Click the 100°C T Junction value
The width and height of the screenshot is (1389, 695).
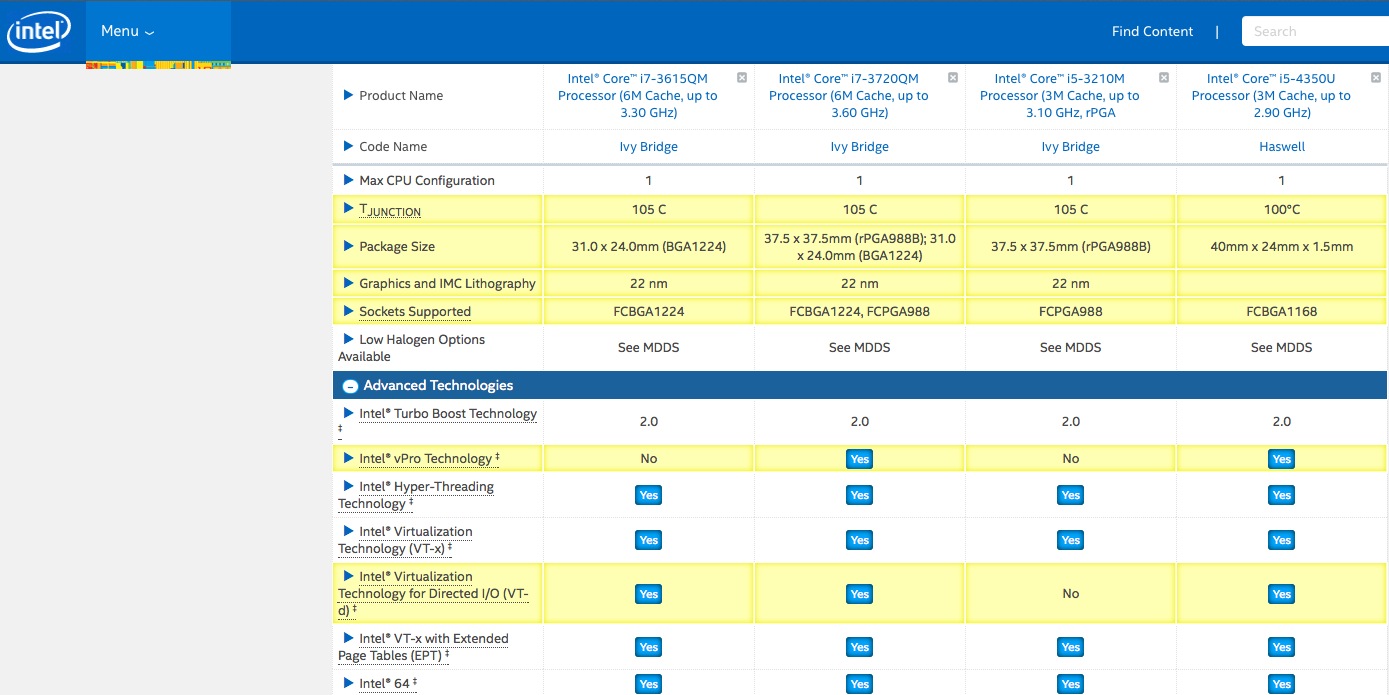[1282, 209]
